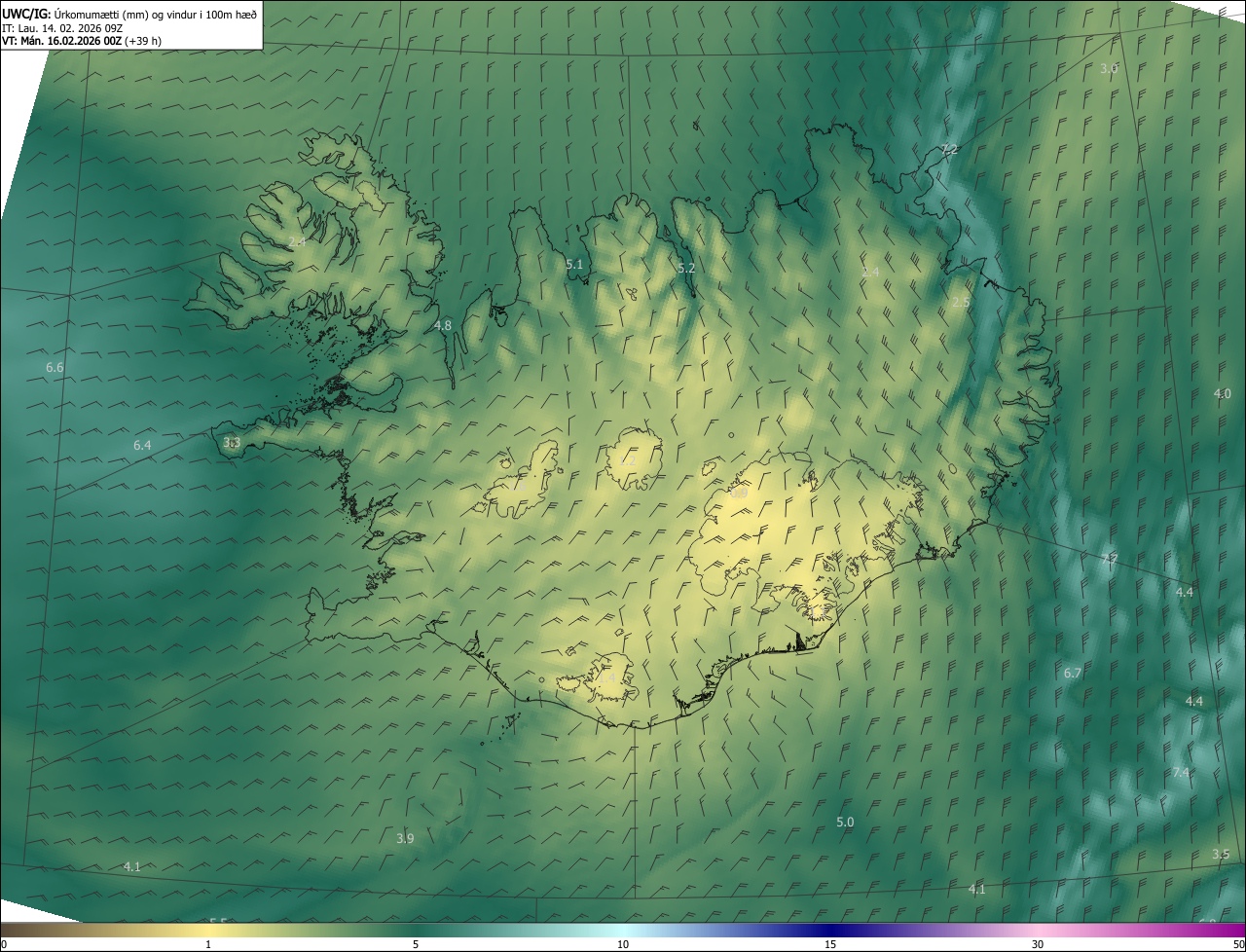This screenshot has width=1246, height=952.
Task: Click the 6.7 value label
Action: 1073,673
